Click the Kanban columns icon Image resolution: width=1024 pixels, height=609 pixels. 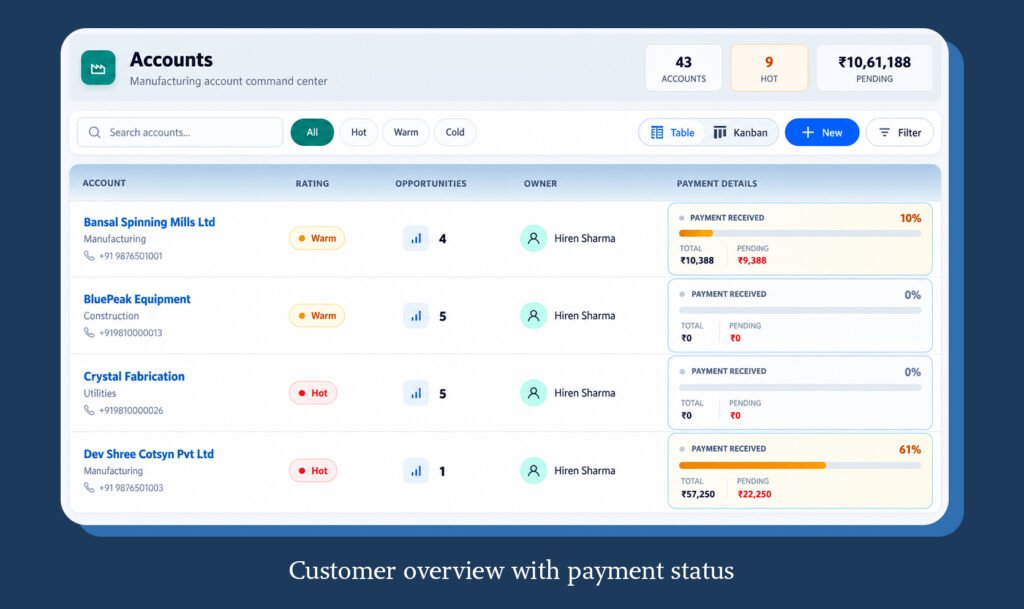720,133
